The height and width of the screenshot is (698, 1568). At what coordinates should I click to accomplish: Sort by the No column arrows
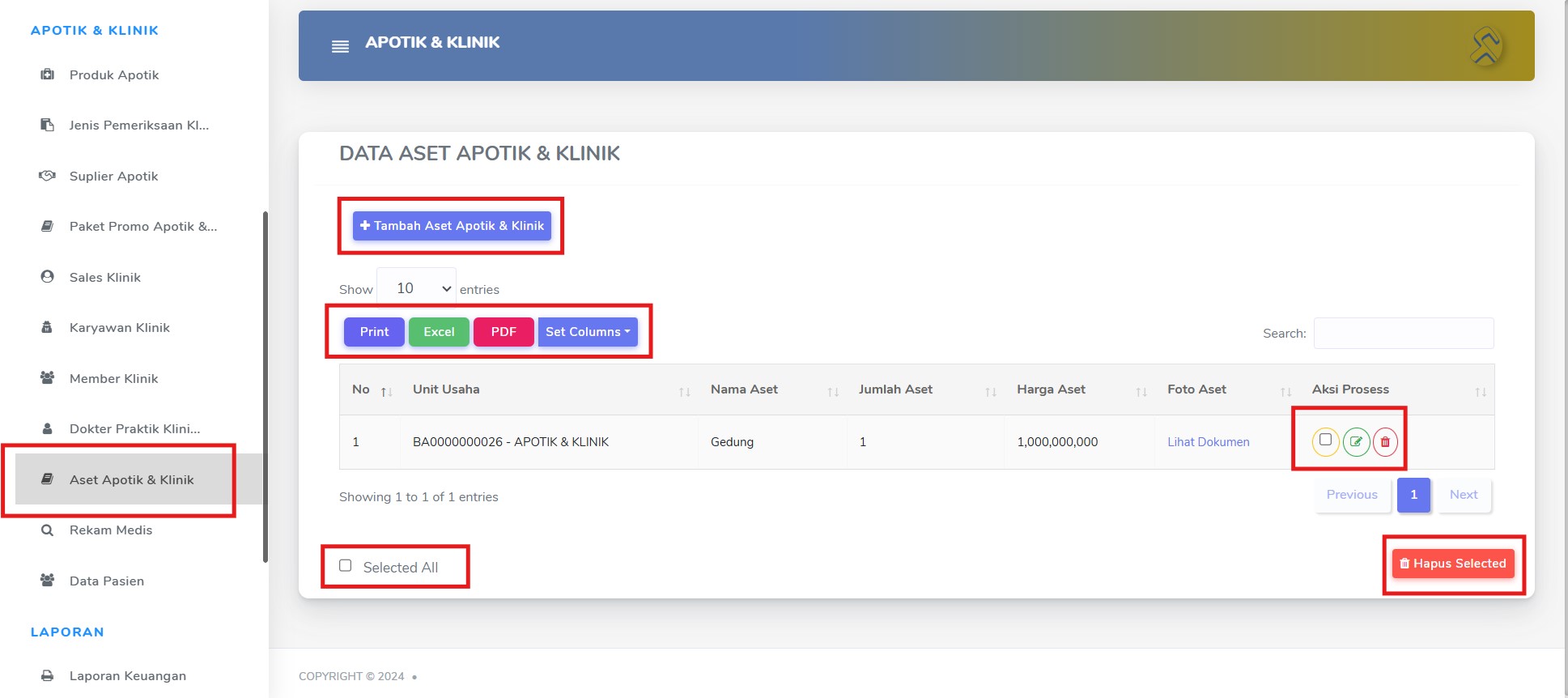coord(387,392)
